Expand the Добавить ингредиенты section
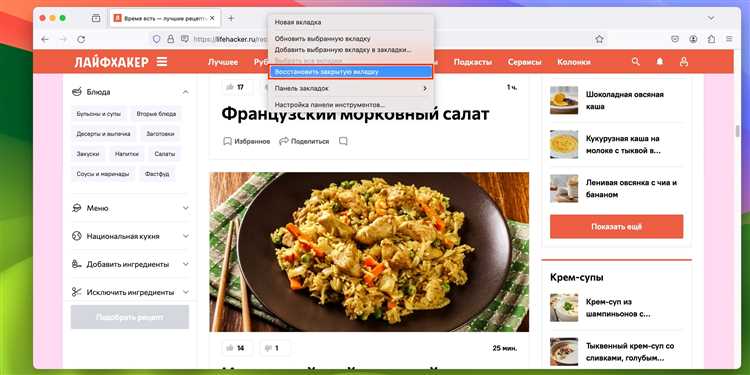This screenshot has height=375, width=750. coord(186,264)
